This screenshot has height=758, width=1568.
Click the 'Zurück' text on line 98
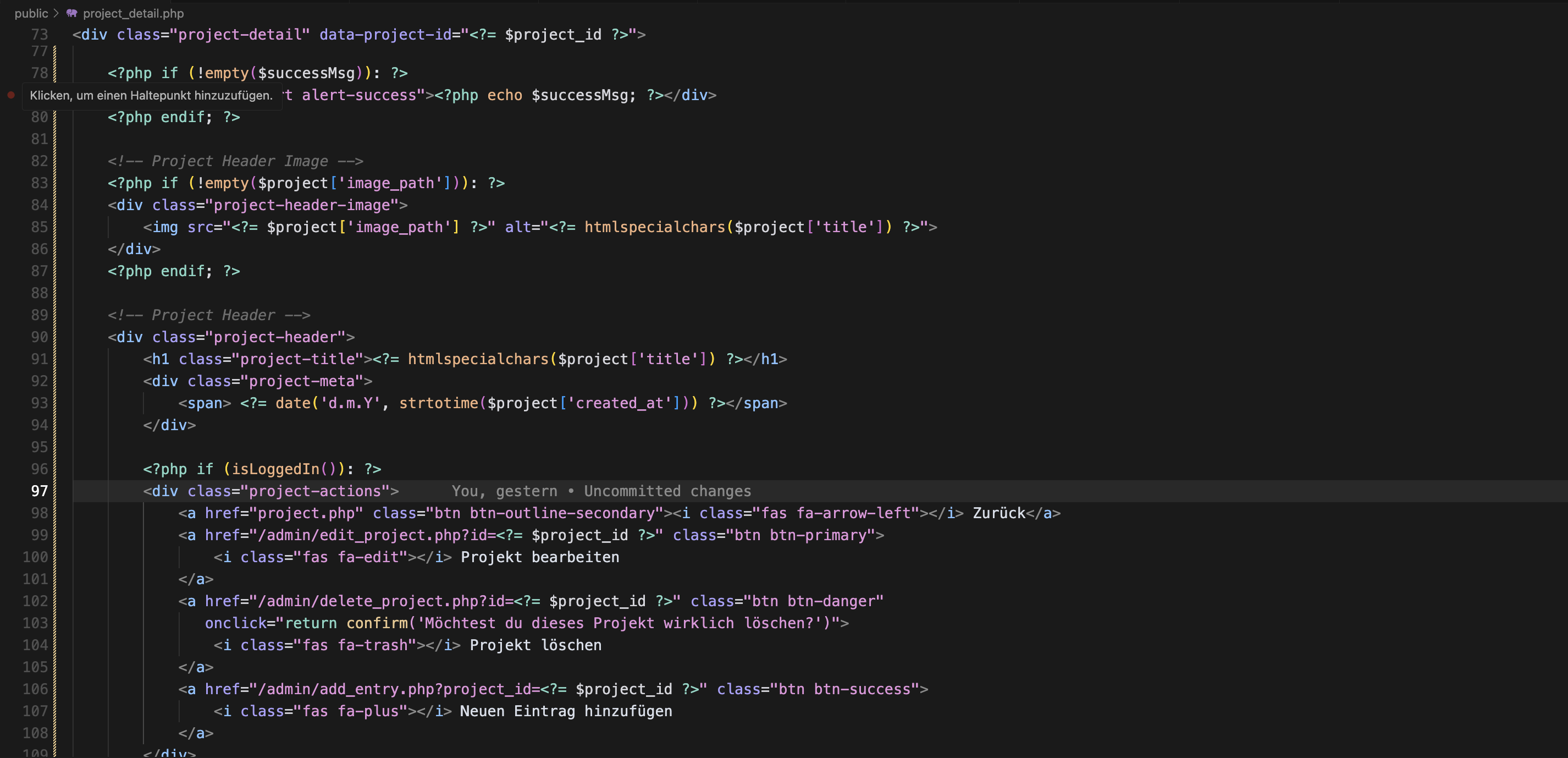coord(999,513)
